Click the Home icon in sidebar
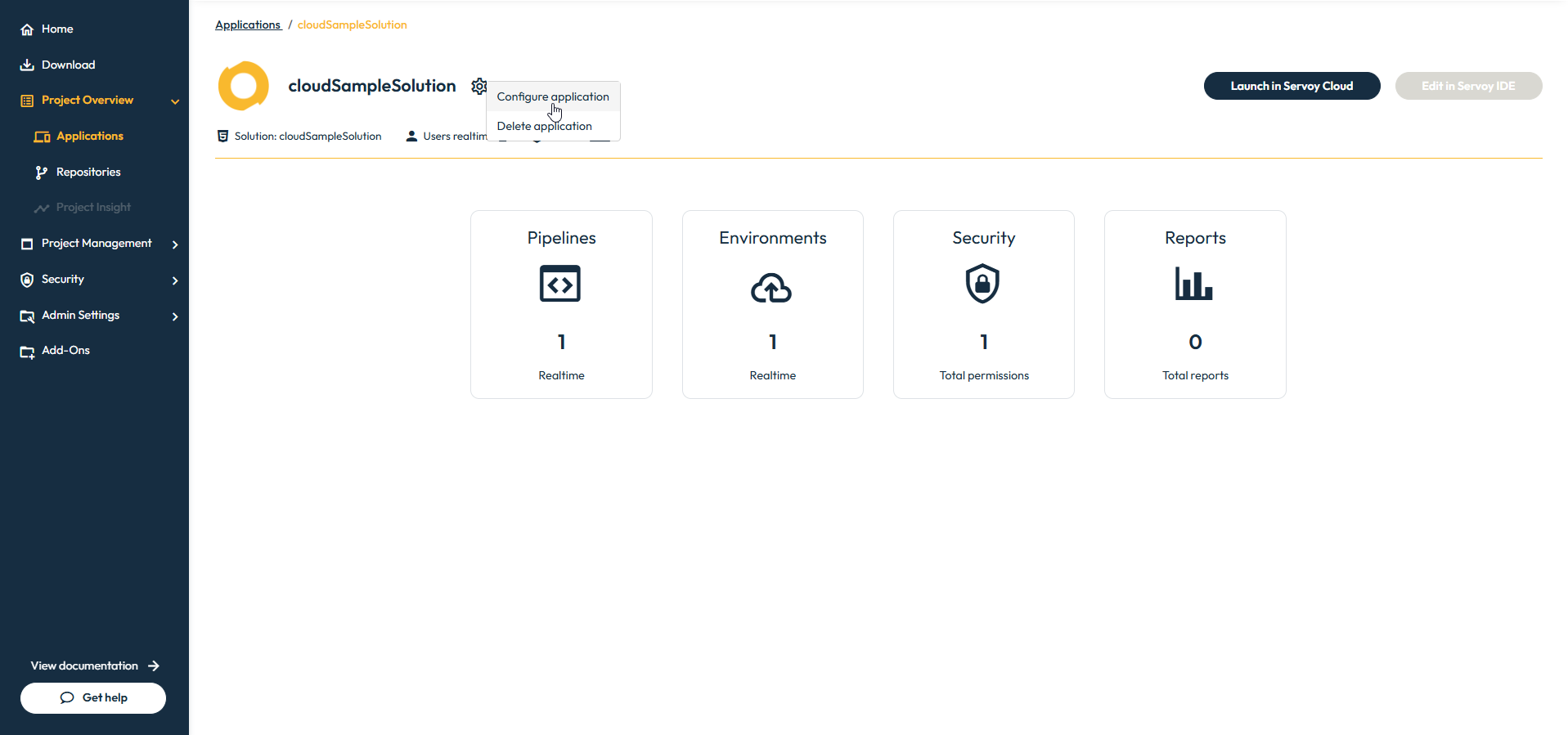 [x=27, y=29]
